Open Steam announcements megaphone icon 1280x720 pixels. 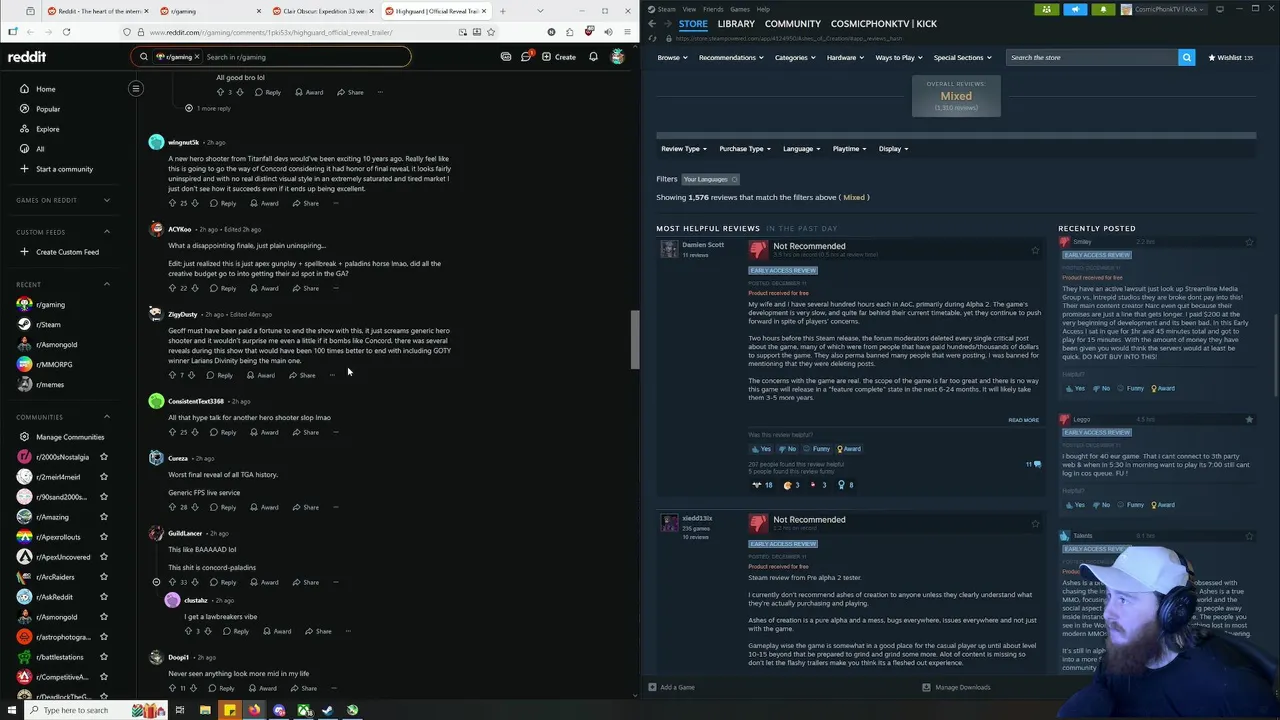coord(1075,9)
